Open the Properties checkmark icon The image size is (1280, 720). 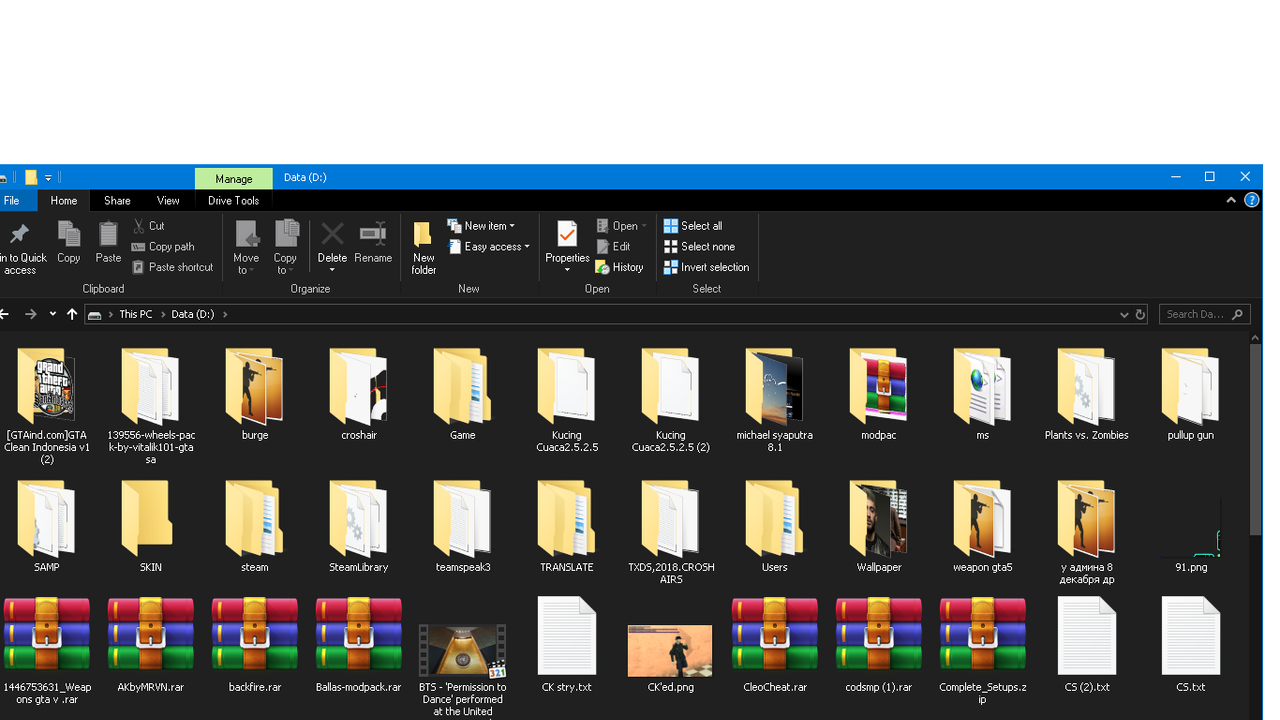pyautogui.click(x=567, y=235)
